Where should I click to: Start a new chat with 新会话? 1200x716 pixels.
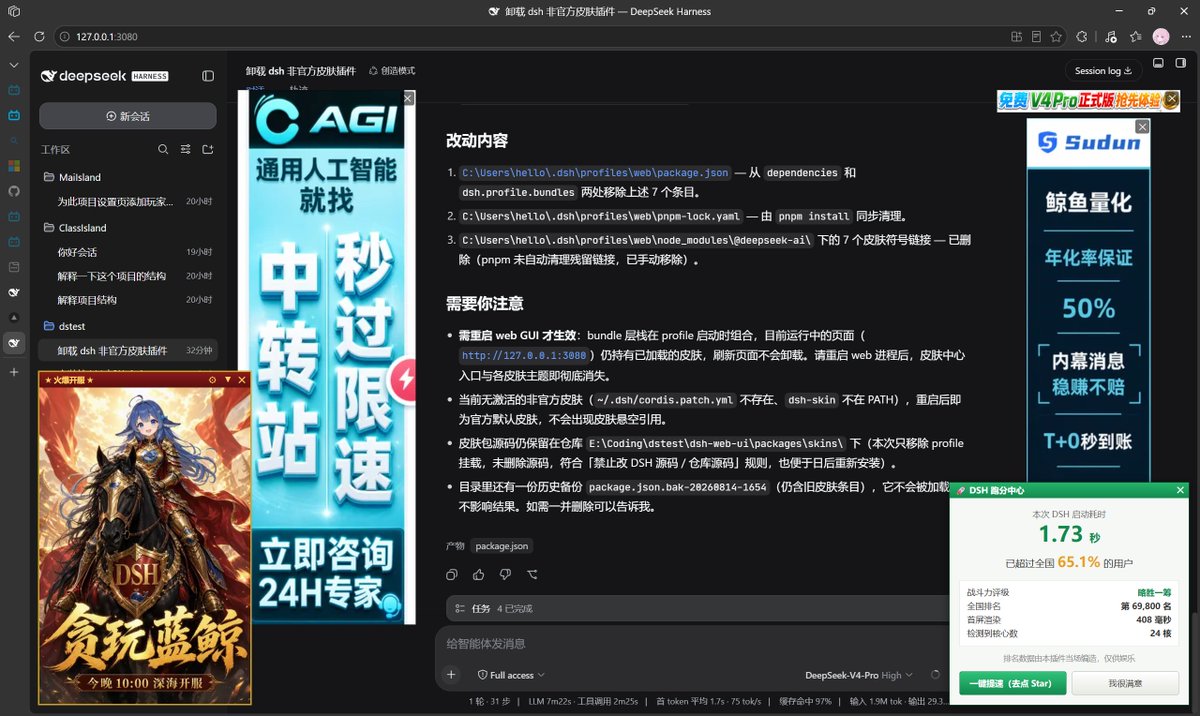click(x=128, y=116)
